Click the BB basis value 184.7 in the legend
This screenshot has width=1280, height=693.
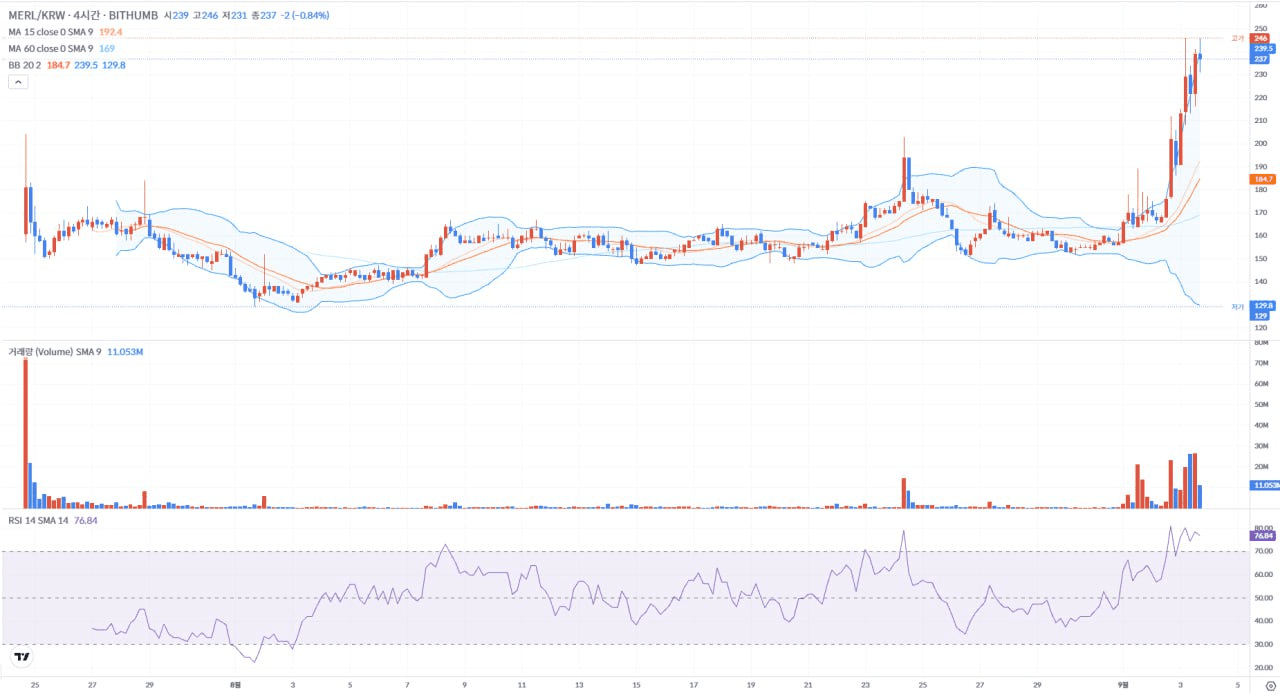coord(58,64)
